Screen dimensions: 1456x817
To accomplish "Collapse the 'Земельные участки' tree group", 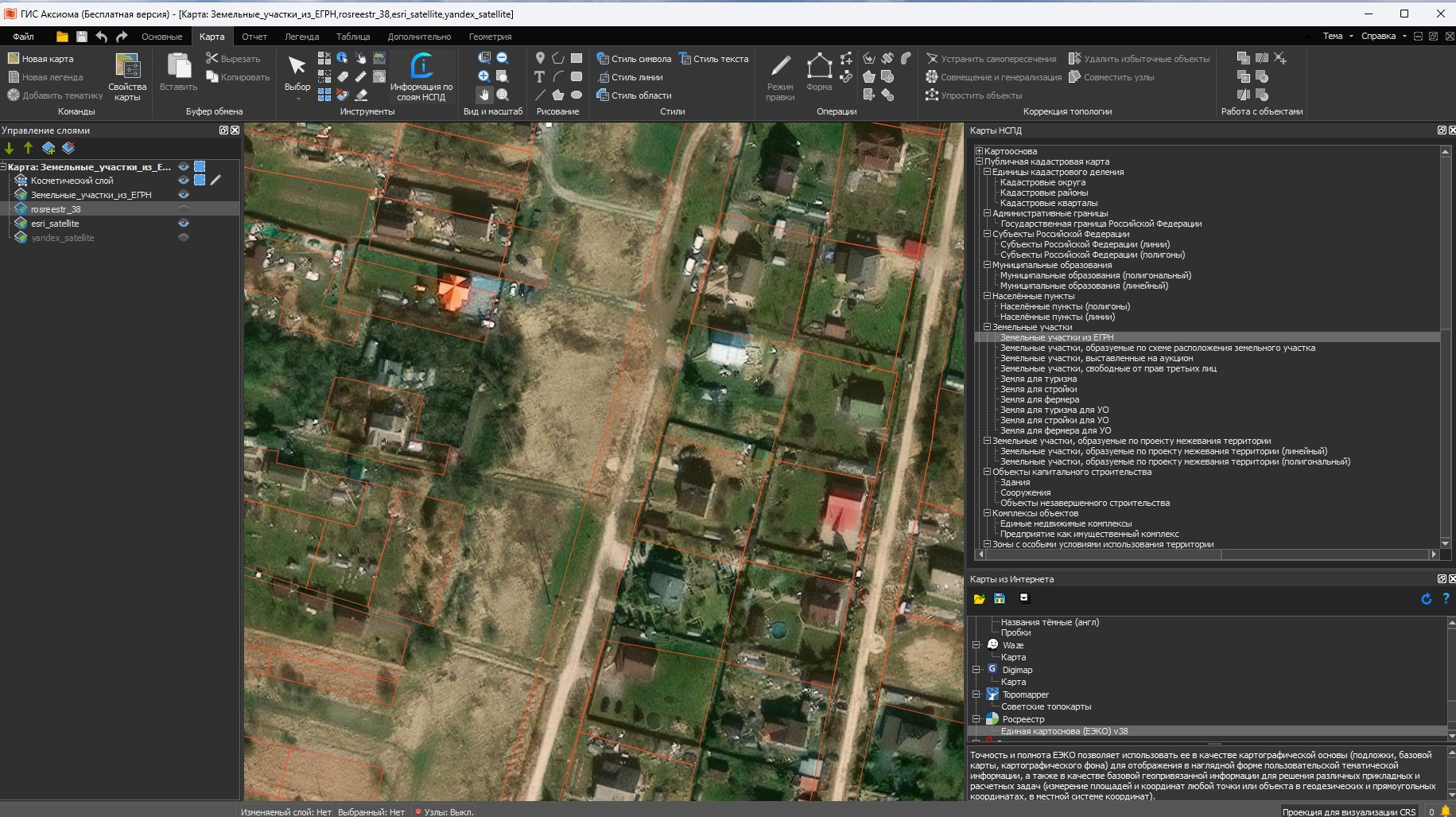I will click(x=987, y=327).
